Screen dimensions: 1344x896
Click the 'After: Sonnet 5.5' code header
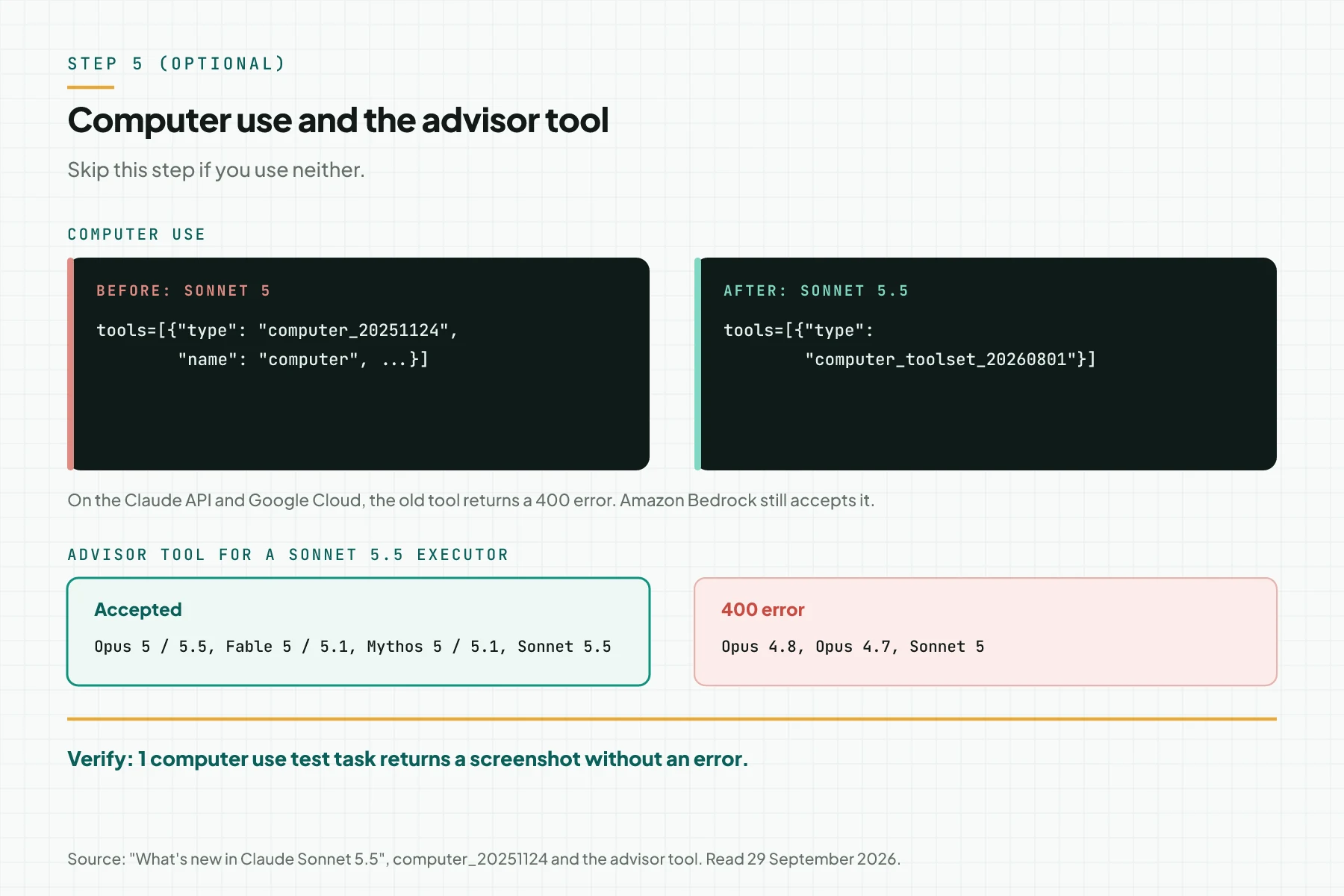click(816, 290)
